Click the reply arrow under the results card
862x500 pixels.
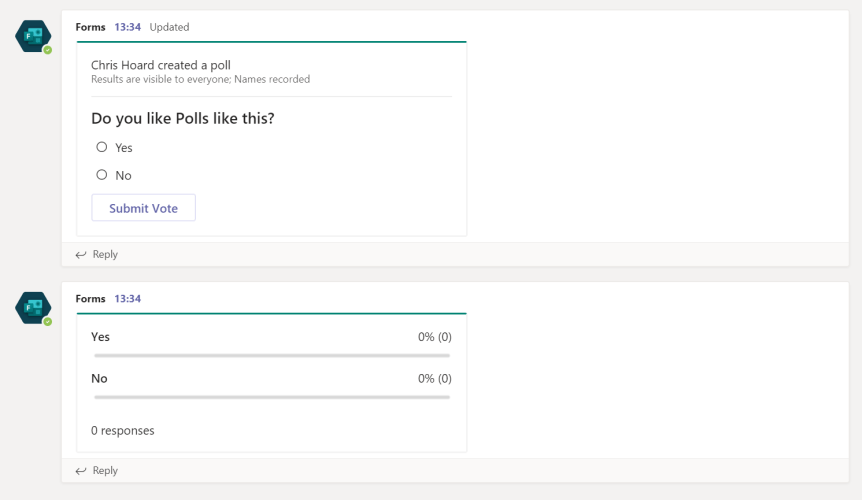81,471
